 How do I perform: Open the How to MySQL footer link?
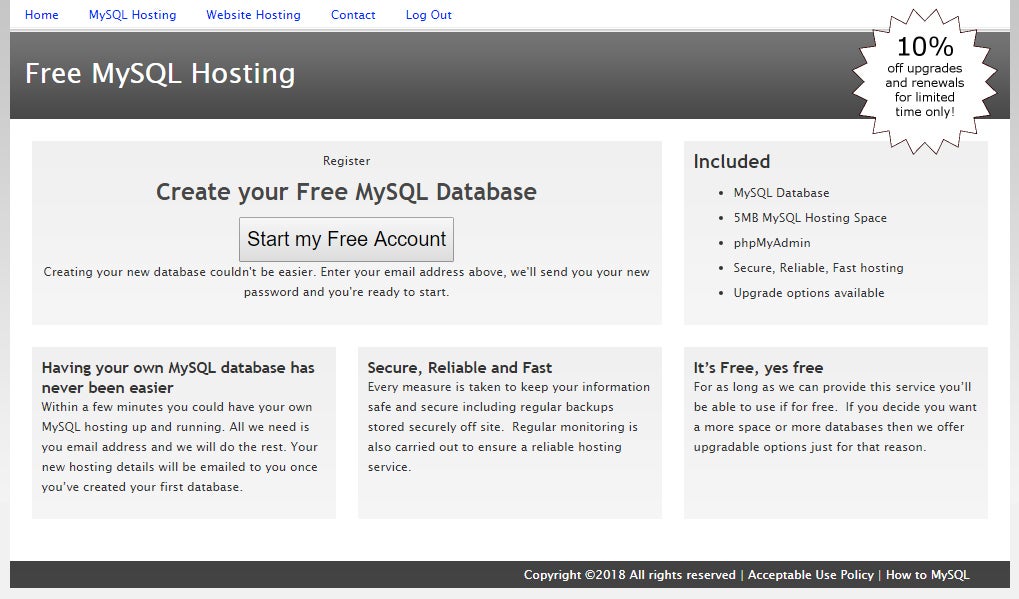(927, 575)
